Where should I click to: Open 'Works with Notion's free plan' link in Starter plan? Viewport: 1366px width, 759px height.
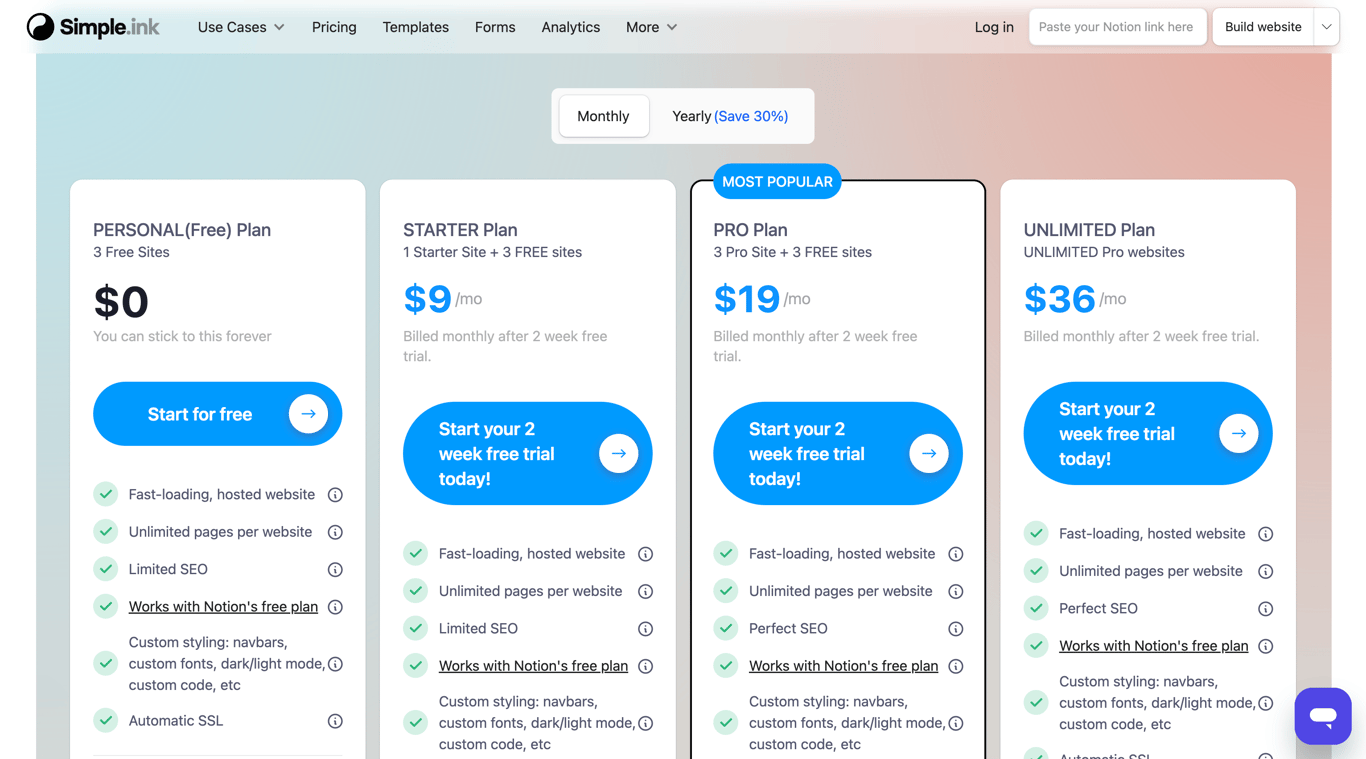[533, 666]
